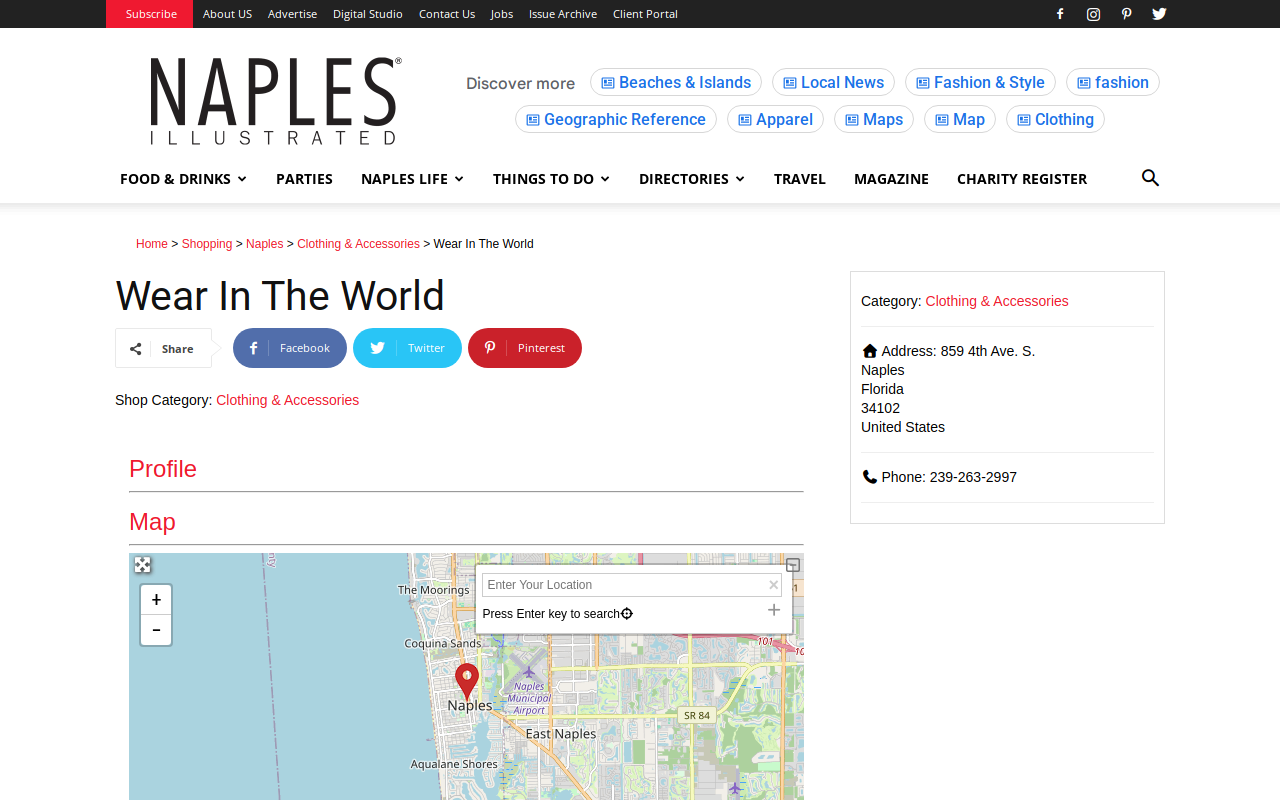This screenshot has width=1280, height=800.
Task: Expand Things To Do menu
Action: pos(551,179)
